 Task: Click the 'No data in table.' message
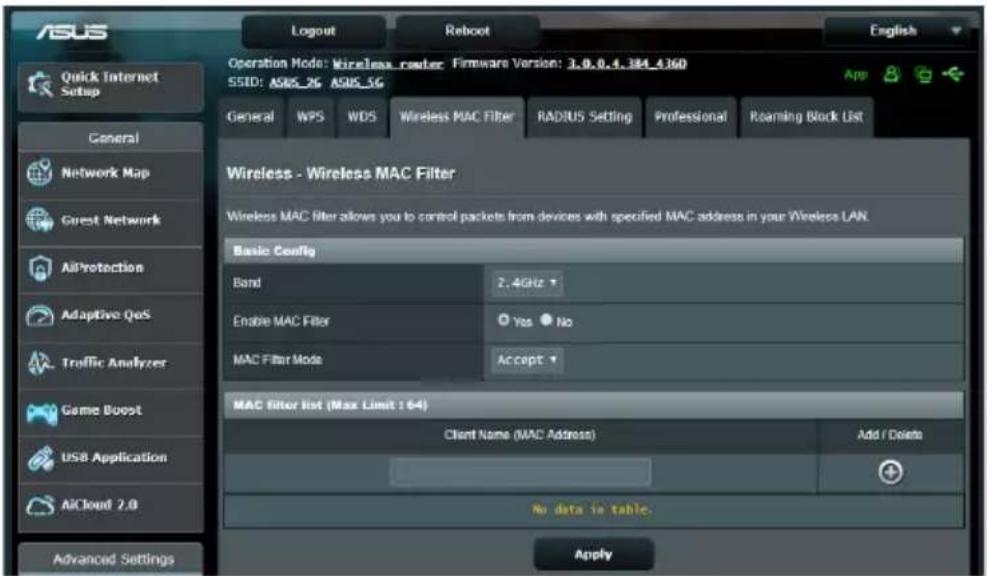click(592, 509)
